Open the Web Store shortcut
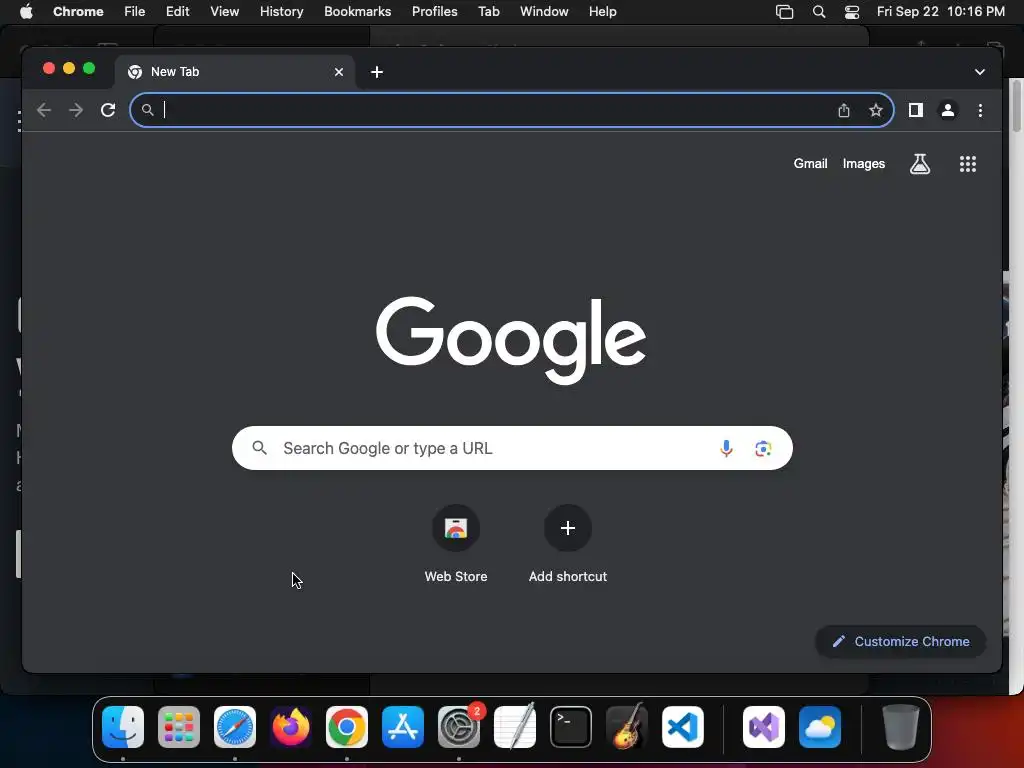The height and width of the screenshot is (768, 1024). pos(456,544)
